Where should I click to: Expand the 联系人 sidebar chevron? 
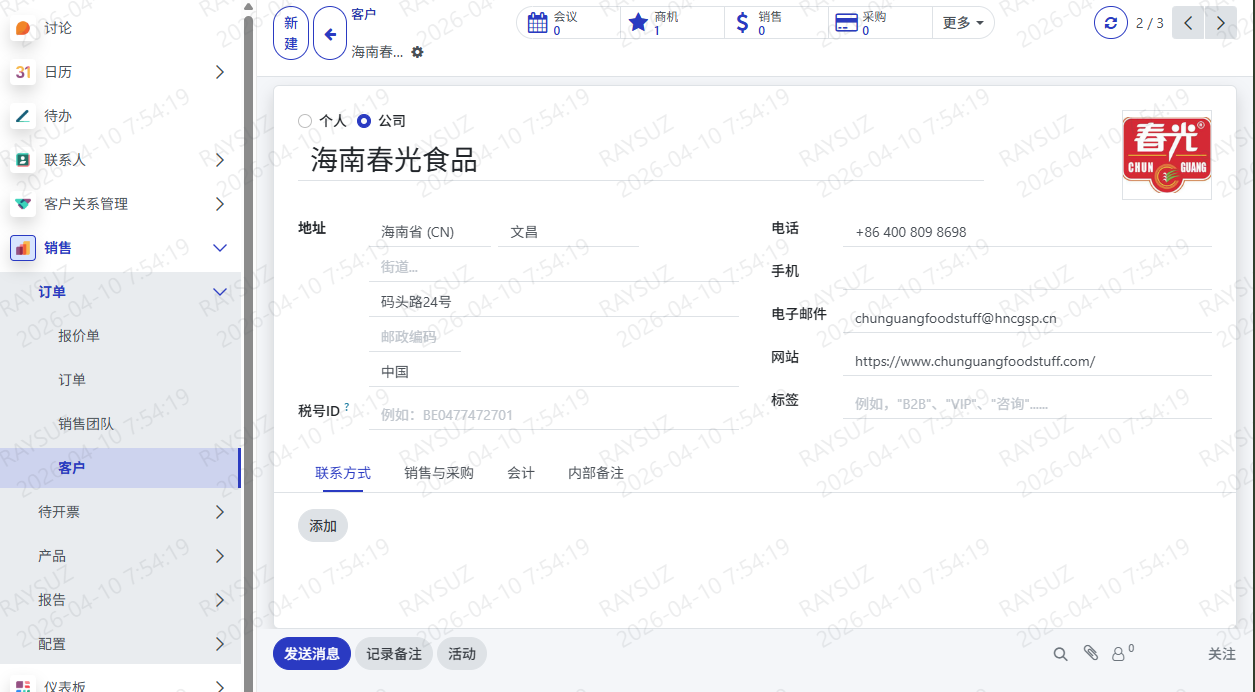(220, 160)
